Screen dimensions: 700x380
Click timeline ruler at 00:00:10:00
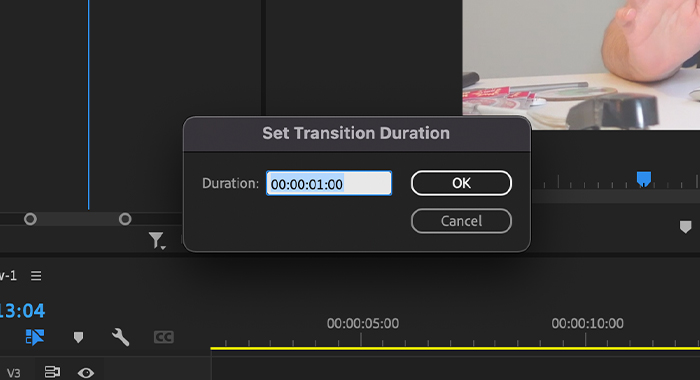pyautogui.click(x=585, y=340)
